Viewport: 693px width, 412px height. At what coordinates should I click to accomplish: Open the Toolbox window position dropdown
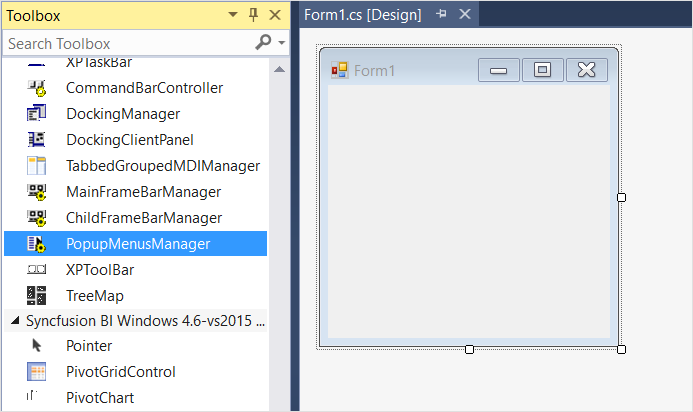[233, 15]
